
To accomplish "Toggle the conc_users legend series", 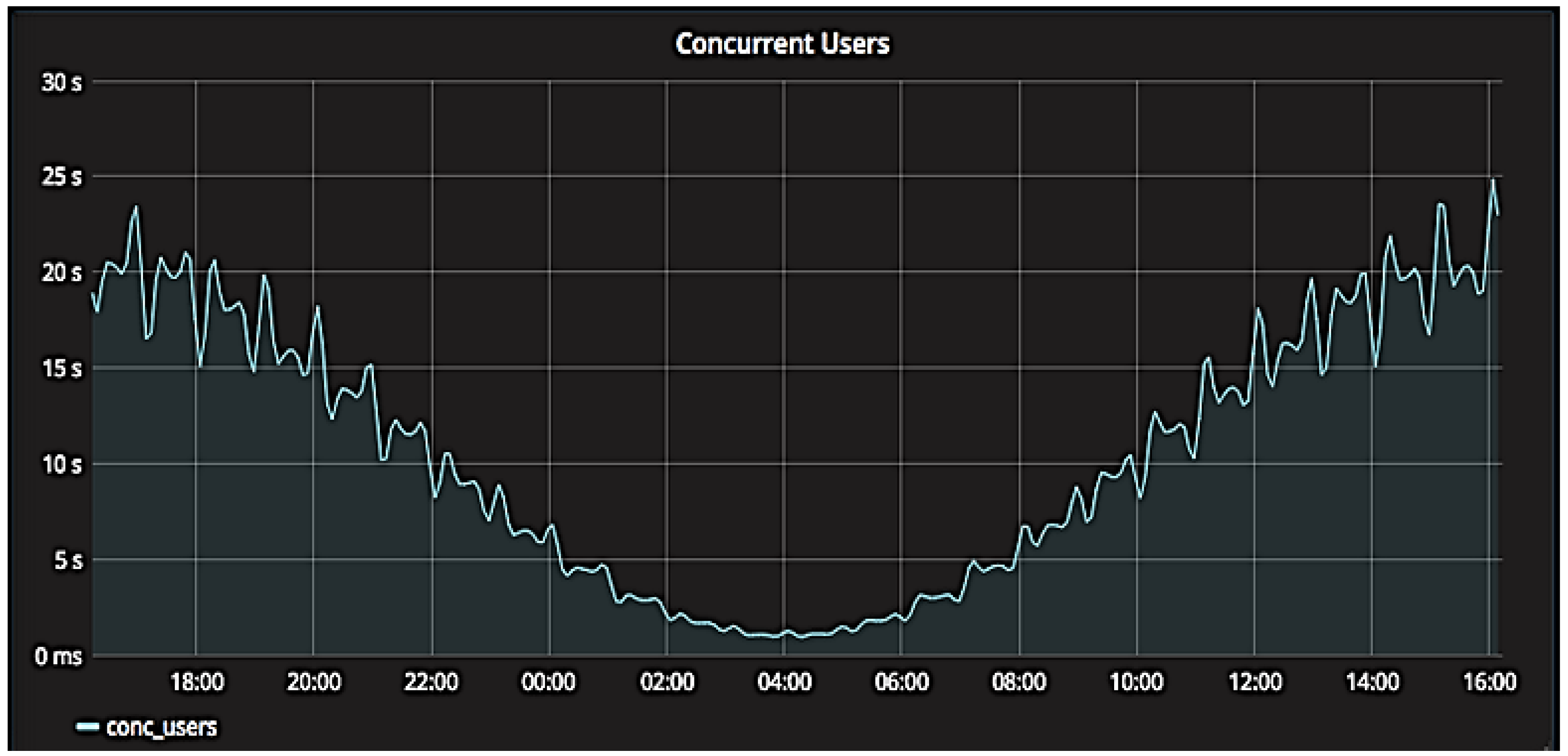I will 161,727.
